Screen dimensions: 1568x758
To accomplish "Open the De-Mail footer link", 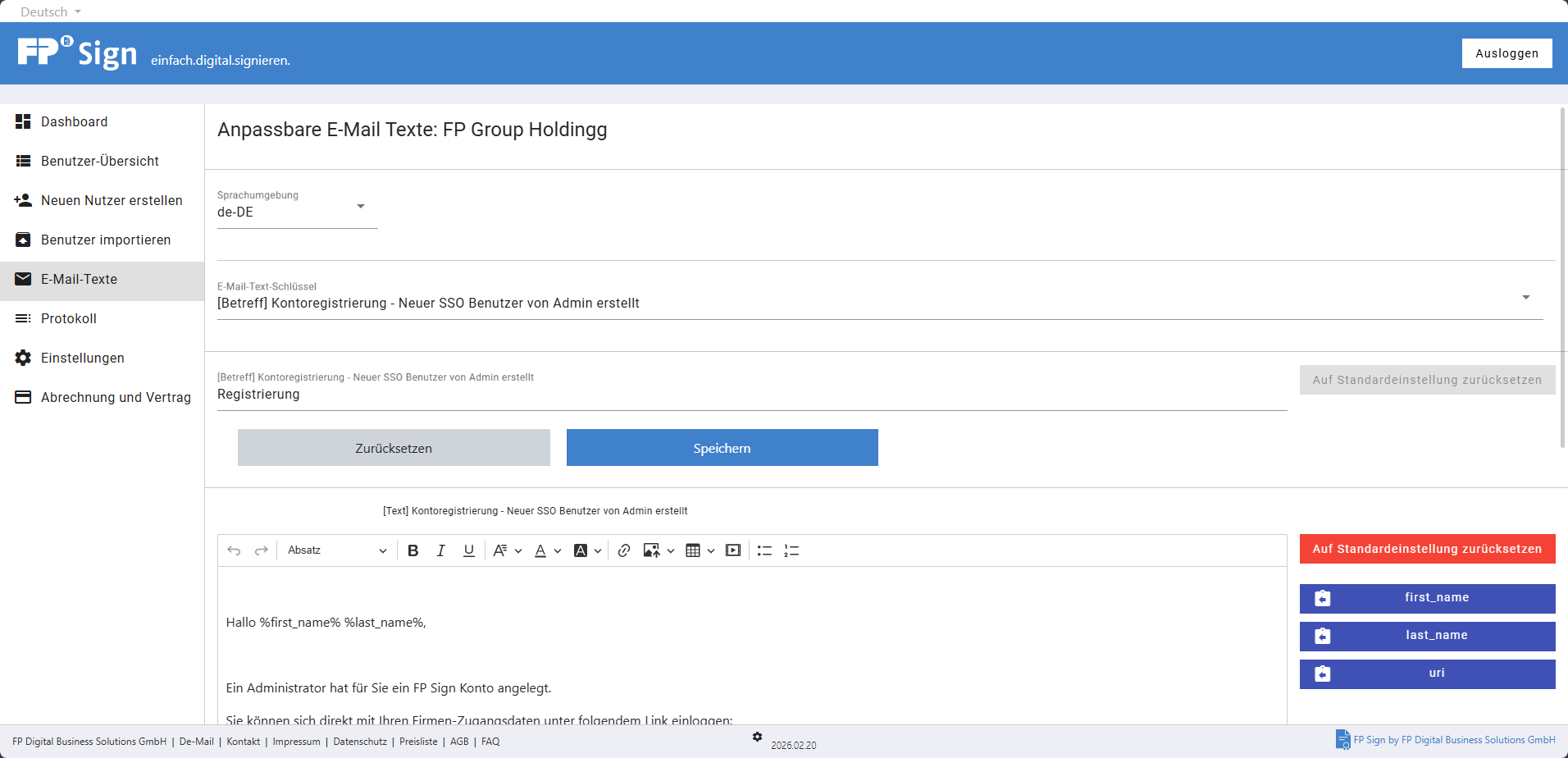I will (x=197, y=742).
